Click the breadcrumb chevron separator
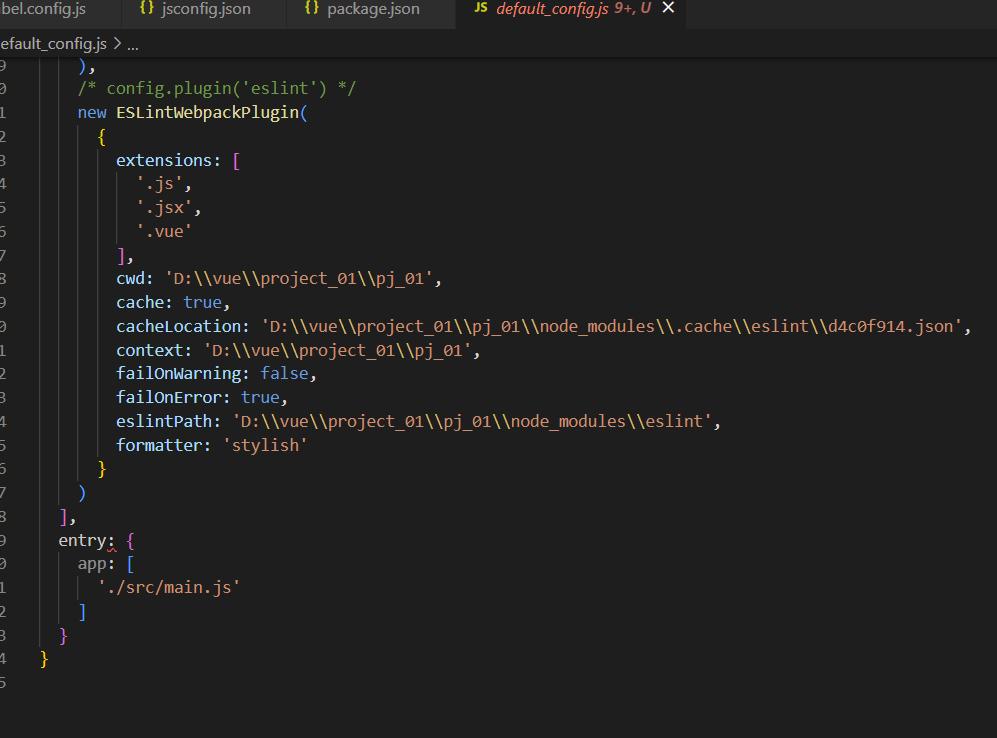Image resolution: width=997 pixels, height=738 pixels. pyautogui.click(x=117, y=44)
